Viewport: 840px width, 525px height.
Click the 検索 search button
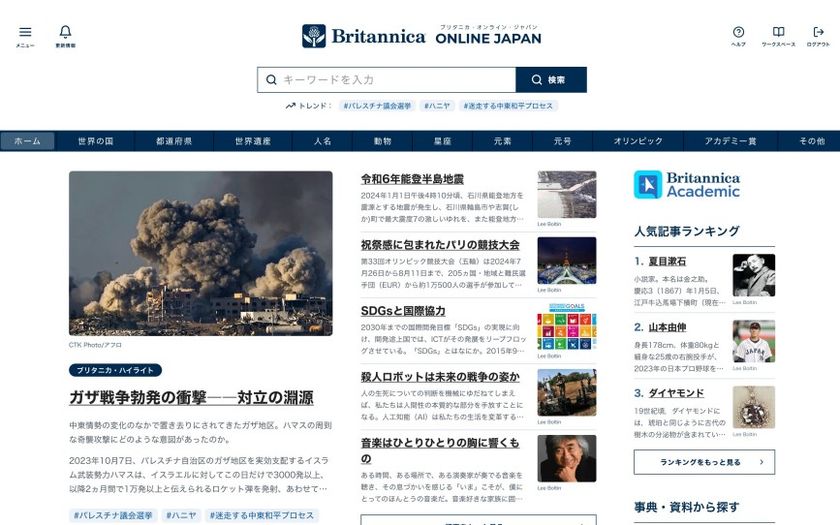click(551, 80)
